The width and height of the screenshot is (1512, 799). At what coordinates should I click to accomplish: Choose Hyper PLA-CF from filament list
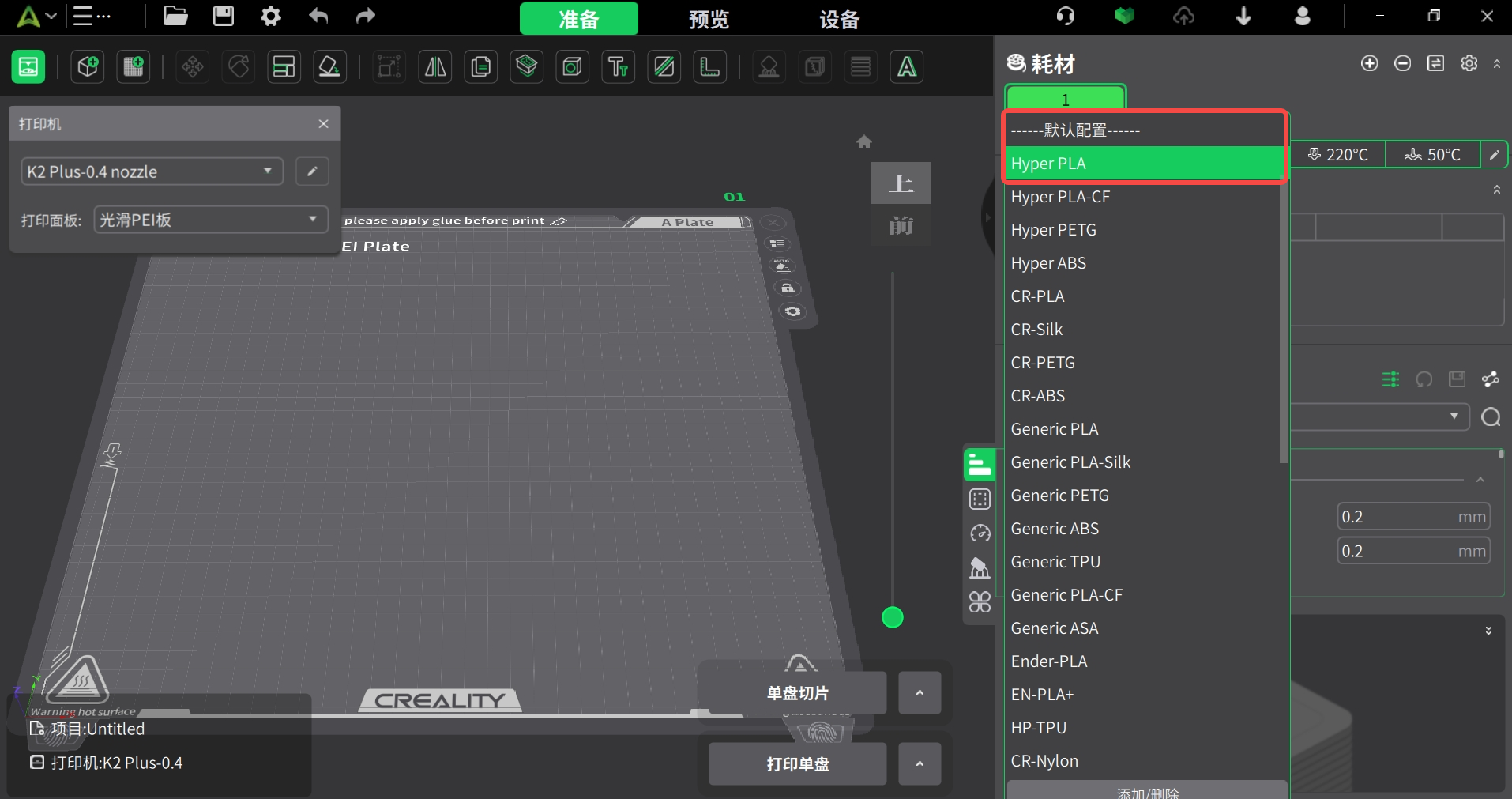[x=1143, y=197]
